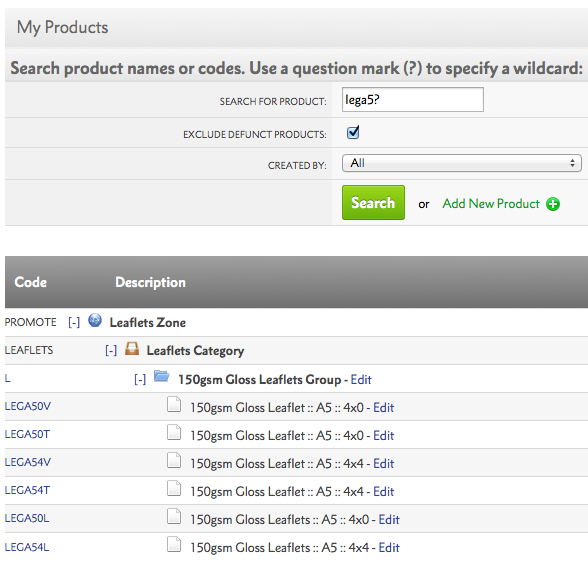The image size is (588, 570).
Task: Click the document icon in the LEGA54L row
Action: tap(174, 544)
